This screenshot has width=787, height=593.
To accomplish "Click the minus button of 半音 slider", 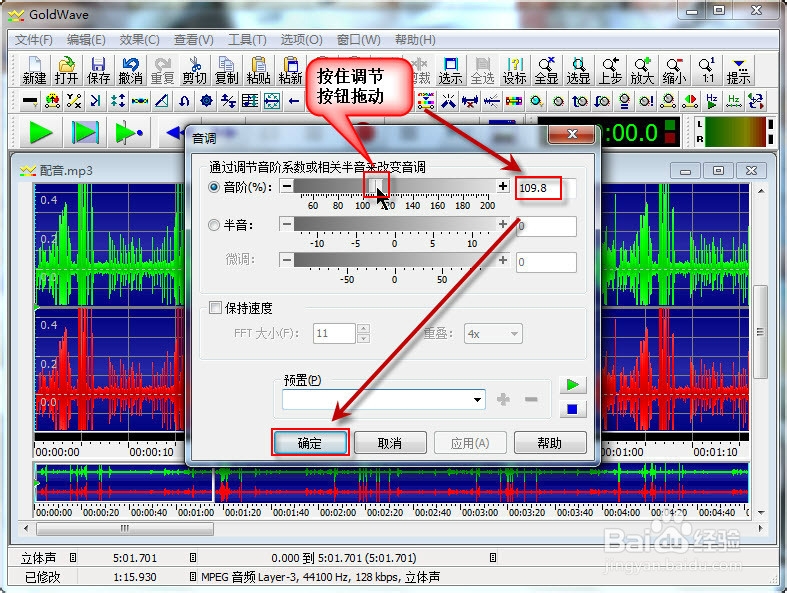I will tap(287, 224).
